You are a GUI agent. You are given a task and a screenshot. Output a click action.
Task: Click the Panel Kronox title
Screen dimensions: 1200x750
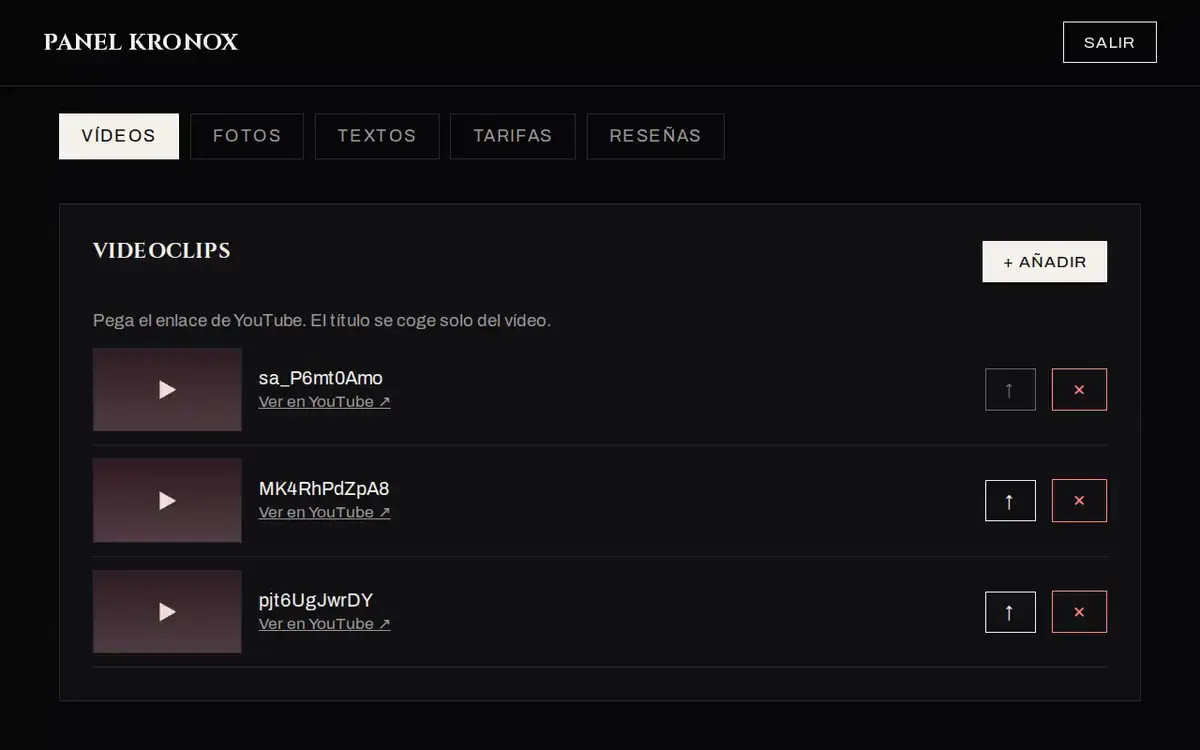point(141,42)
